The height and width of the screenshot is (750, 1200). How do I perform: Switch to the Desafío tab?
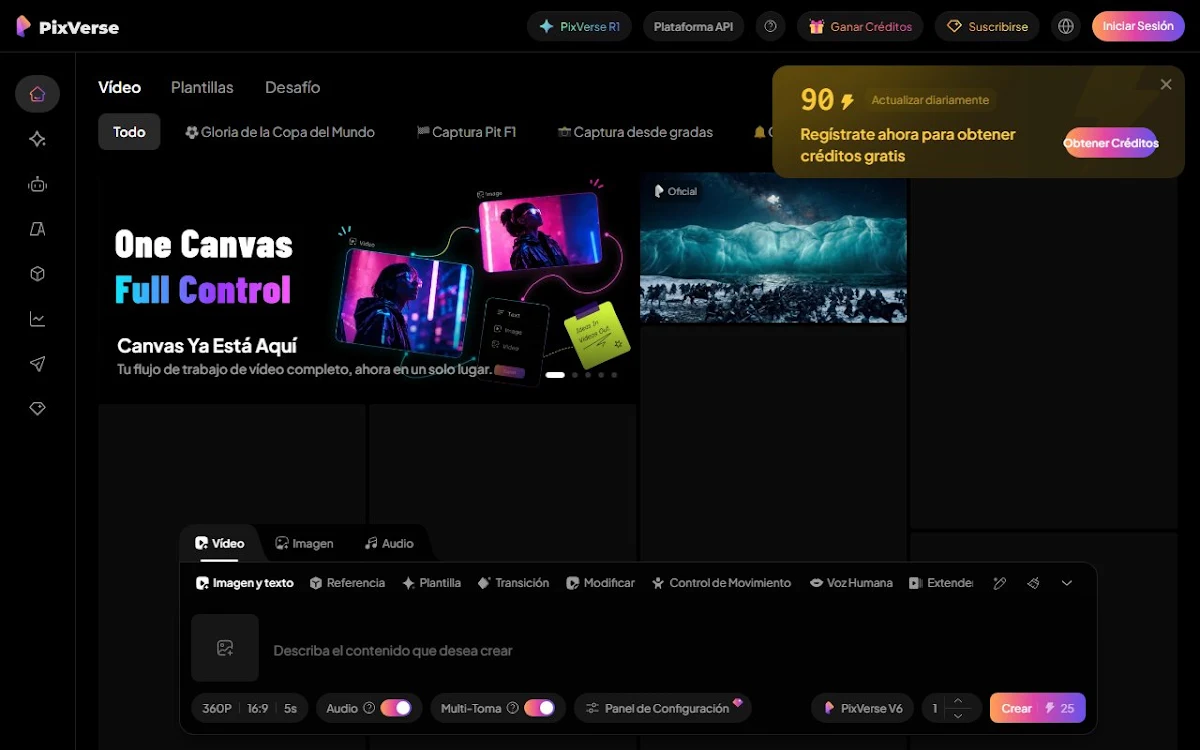tap(293, 87)
